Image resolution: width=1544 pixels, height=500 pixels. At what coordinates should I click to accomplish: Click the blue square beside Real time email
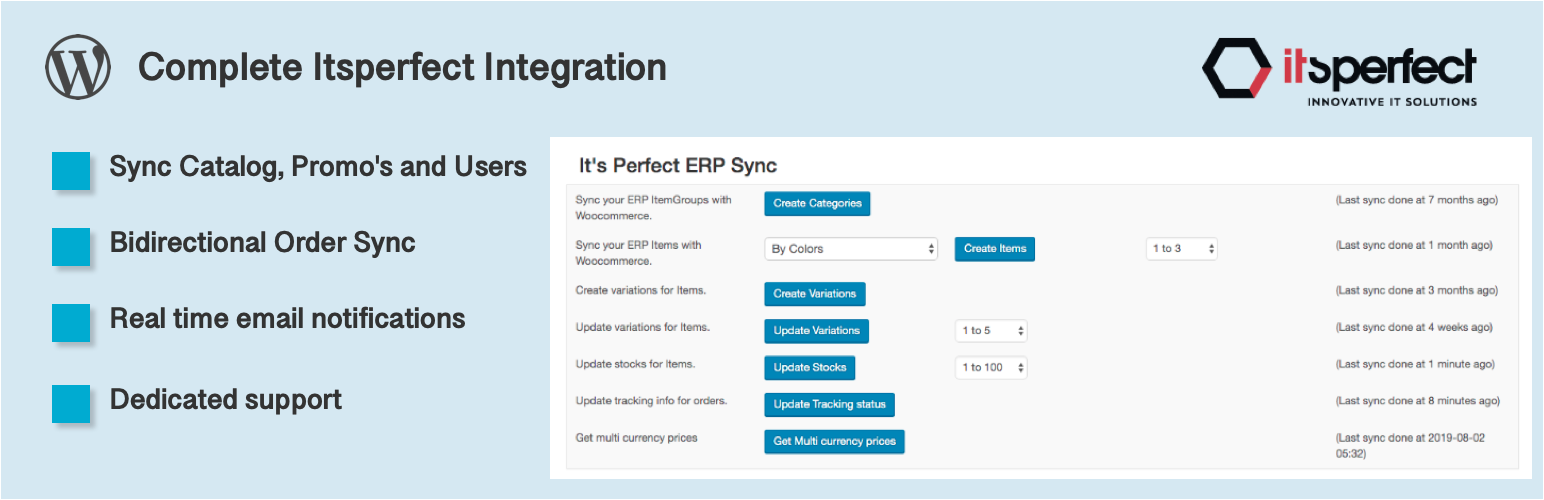[x=71, y=323]
